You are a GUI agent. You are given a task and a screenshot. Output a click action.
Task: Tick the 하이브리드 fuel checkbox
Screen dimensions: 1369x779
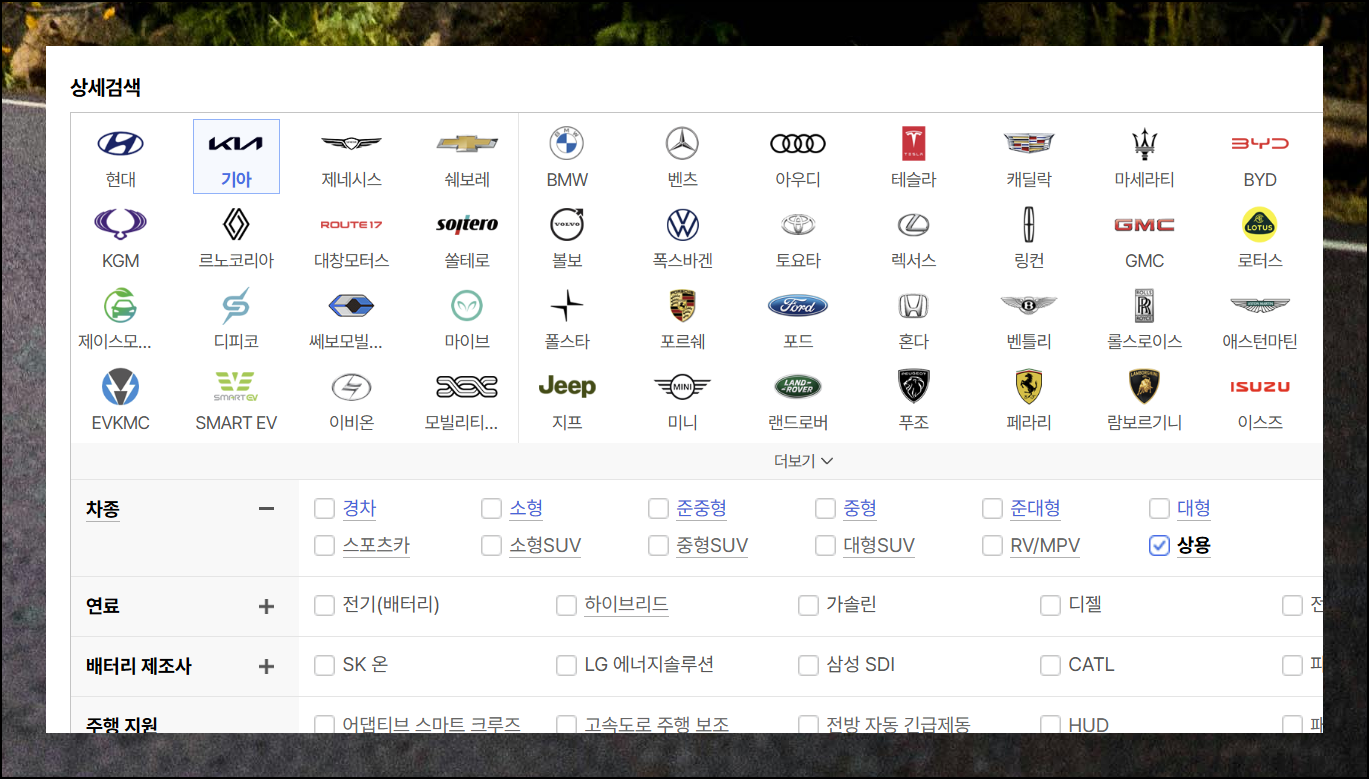pyautogui.click(x=566, y=605)
